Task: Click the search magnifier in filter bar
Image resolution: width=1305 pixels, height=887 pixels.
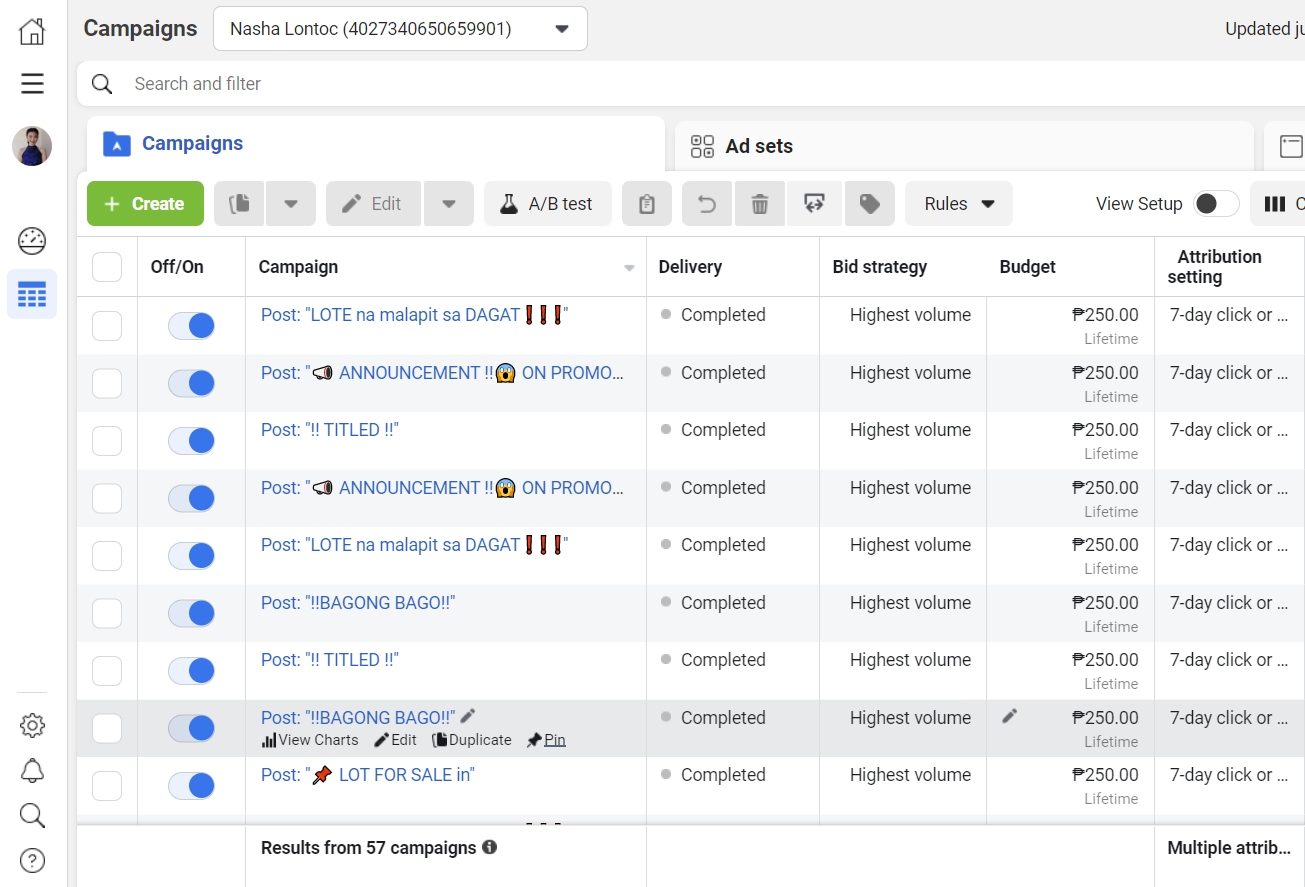Action: pos(102,84)
